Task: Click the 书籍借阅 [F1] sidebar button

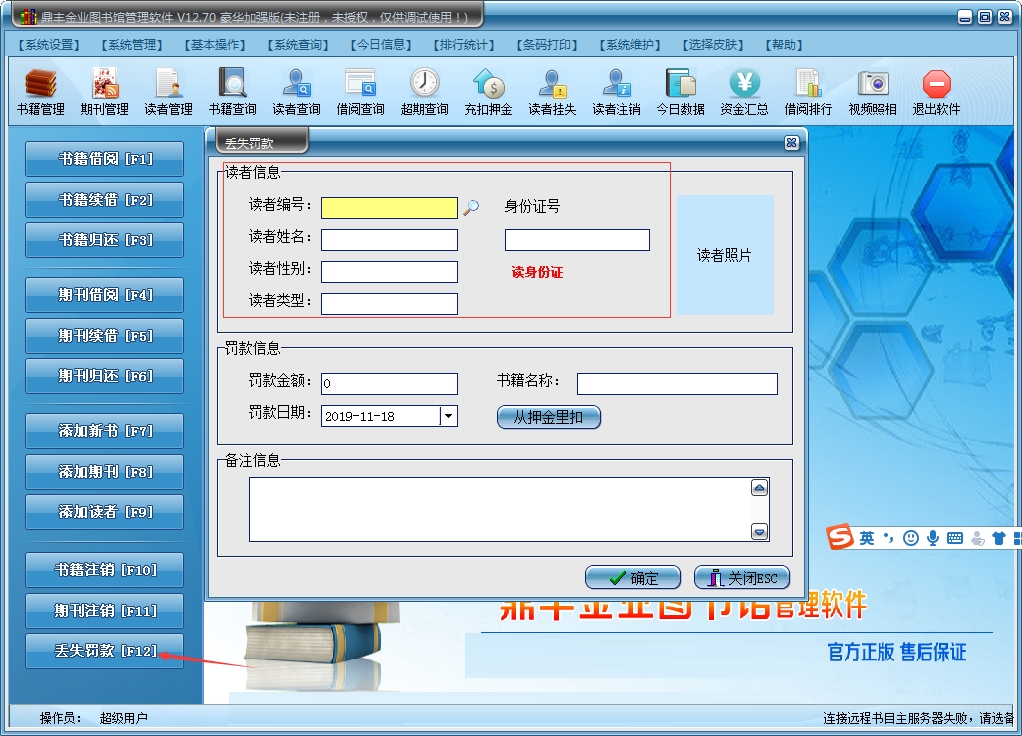Action: click(104, 159)
